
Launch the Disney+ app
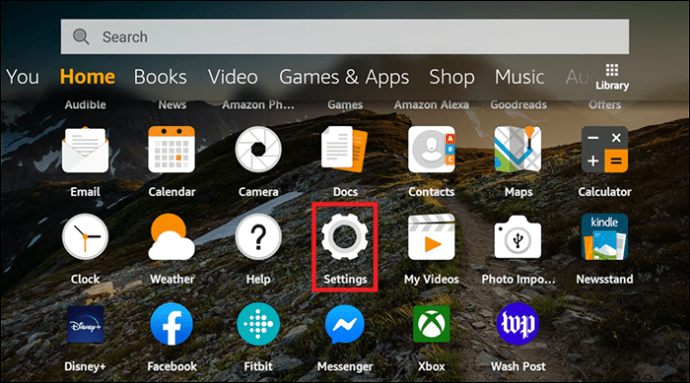pos(85,324)
